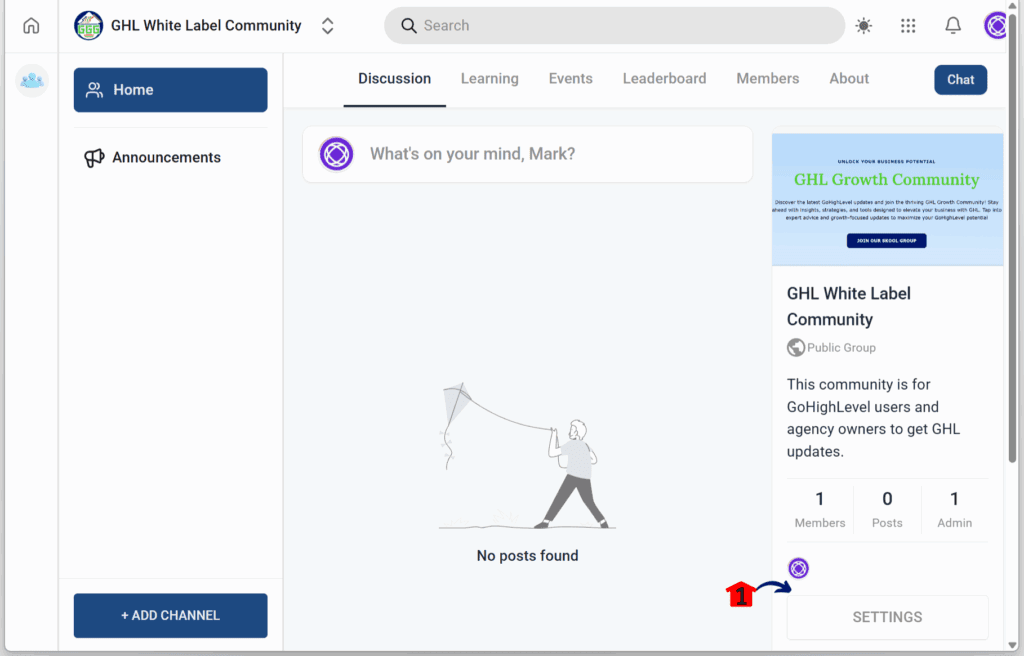Switch to the Learning tab
This screenshot has height=656, width=1024.
coord(490,78)
